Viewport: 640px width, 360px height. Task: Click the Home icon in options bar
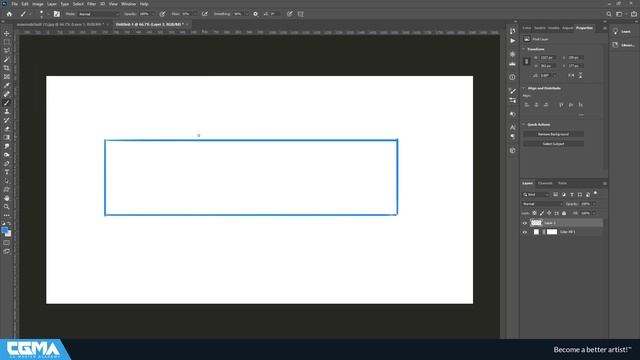9,14
